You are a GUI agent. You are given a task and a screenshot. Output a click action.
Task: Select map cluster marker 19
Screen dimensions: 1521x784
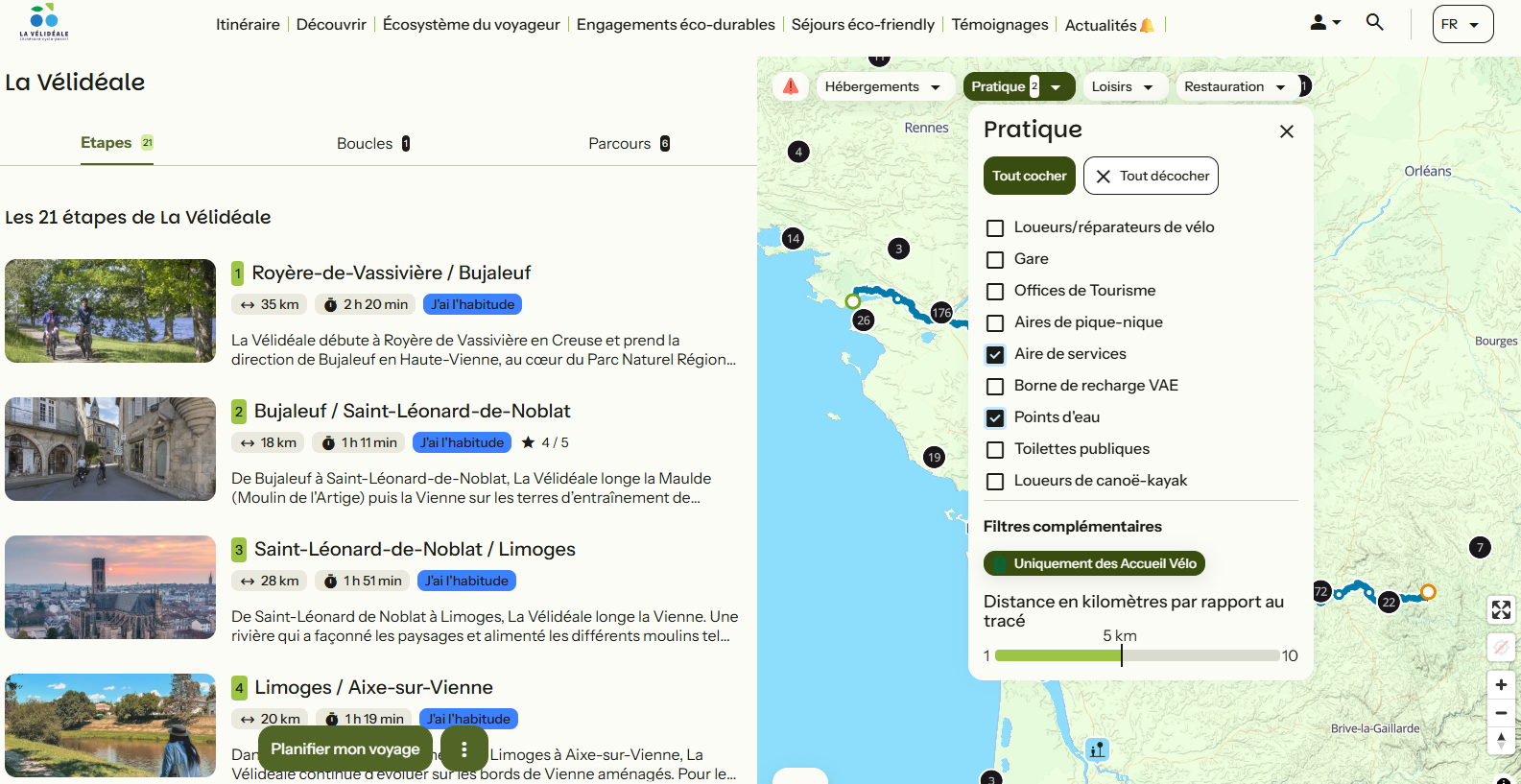934,457
